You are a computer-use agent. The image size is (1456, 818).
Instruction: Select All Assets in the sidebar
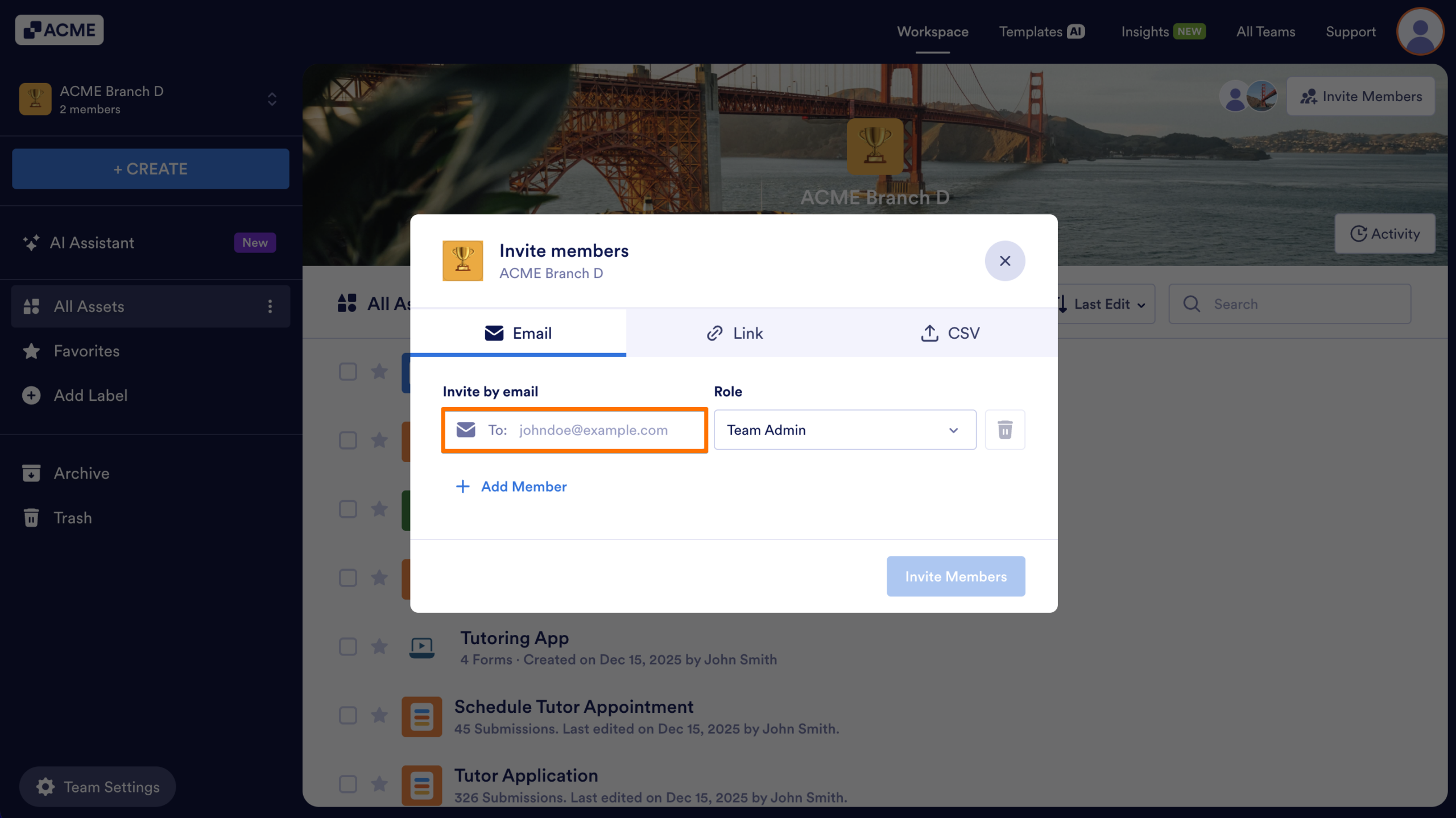(x=89, y=306)
